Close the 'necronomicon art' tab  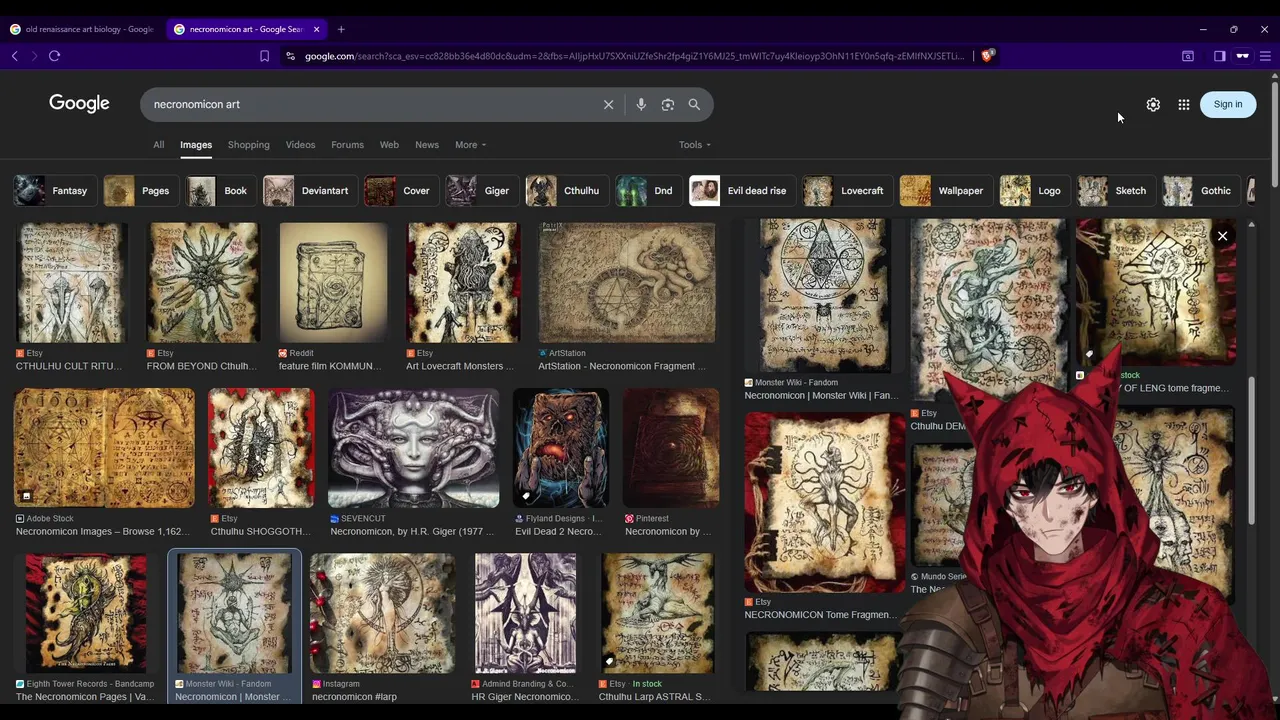click(317, 29)
